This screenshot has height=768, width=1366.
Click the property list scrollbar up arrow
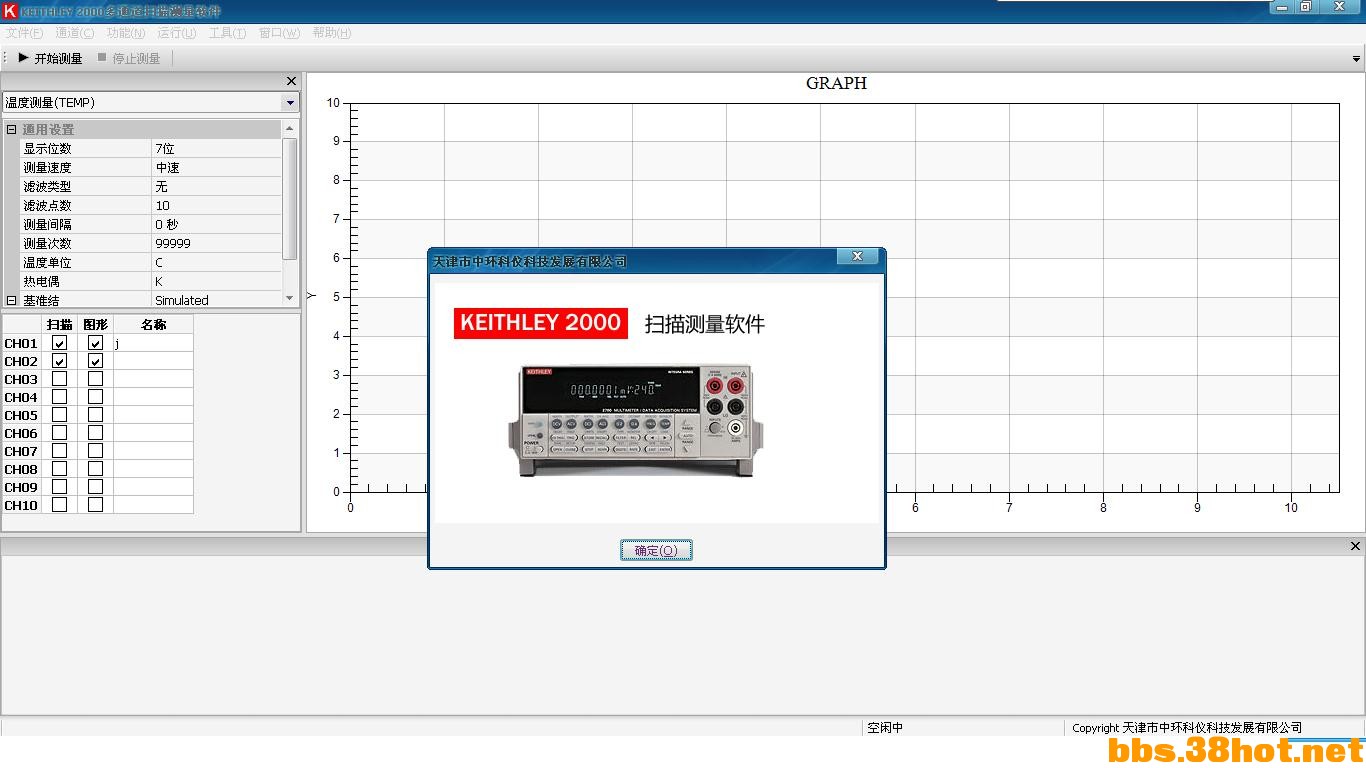click(290, 128)
